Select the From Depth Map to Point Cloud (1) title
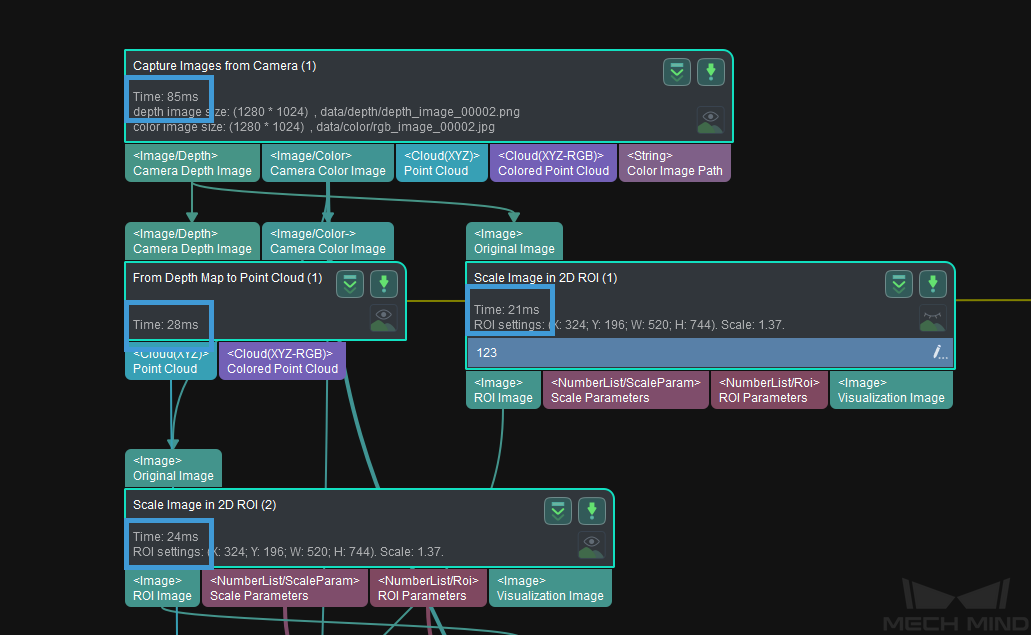 [x=227, y=278]
